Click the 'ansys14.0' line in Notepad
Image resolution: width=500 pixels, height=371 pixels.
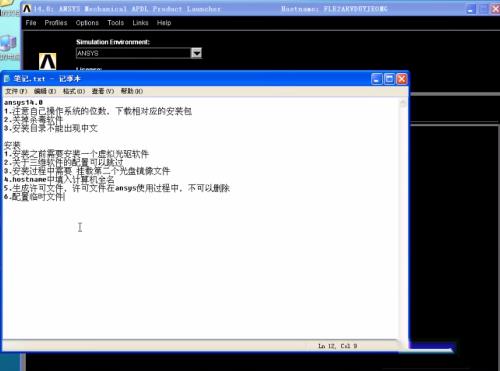click(x=23, y=102)
